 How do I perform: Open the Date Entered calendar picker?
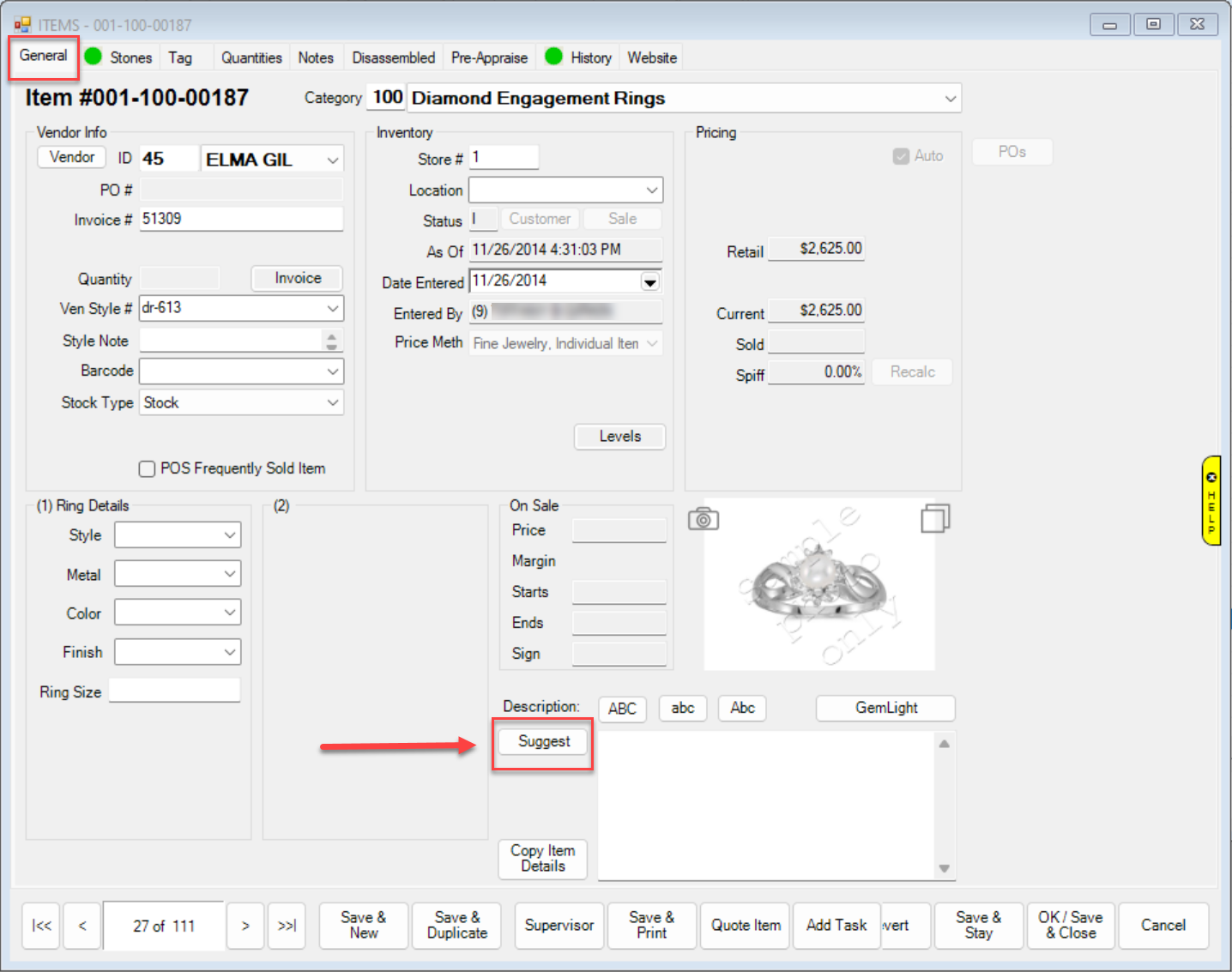tap(650, 282)
